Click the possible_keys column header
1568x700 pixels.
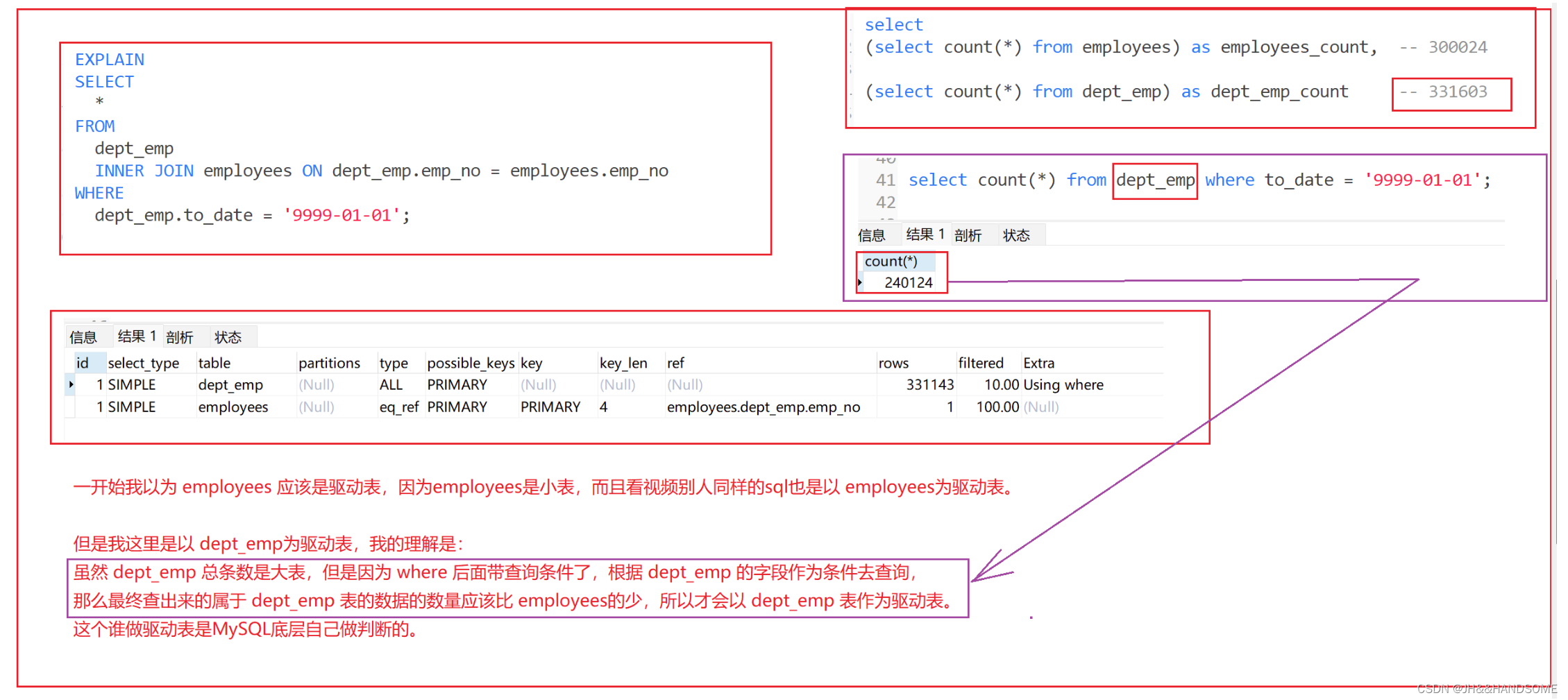pos(471,363)
